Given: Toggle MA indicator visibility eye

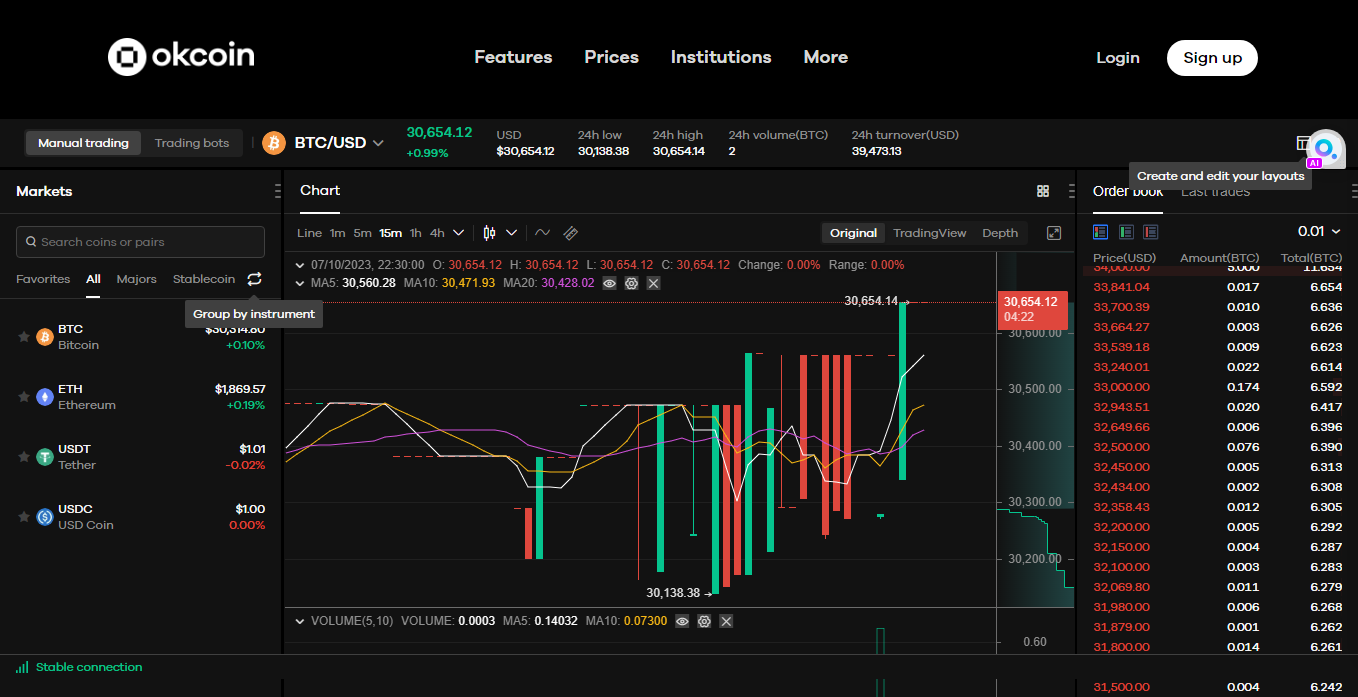Looking at the screenshot, I should (x=609, y=283).
